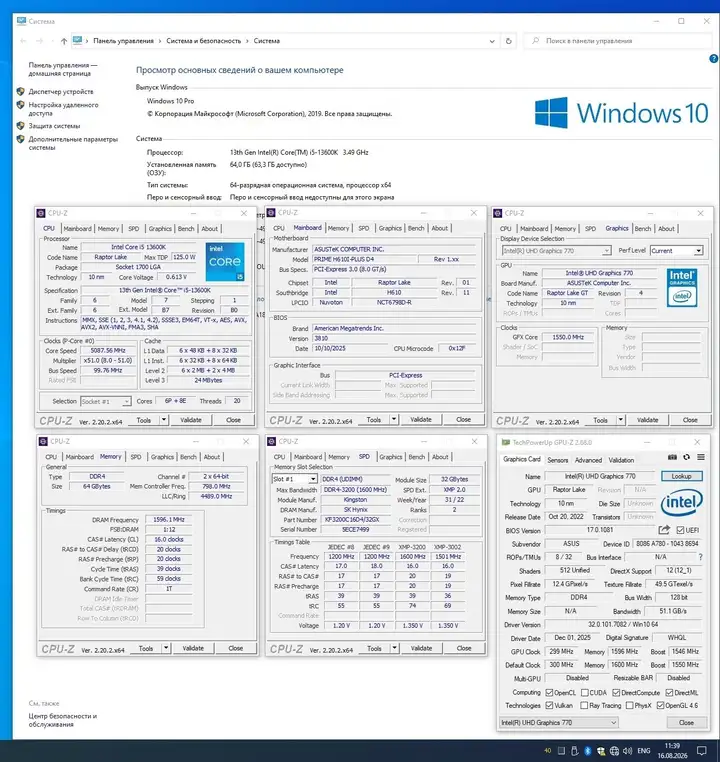Screen dimensions: 720x762
Task: Toggle the DirectCompute checkbox
Action: [x=616, y=693]
